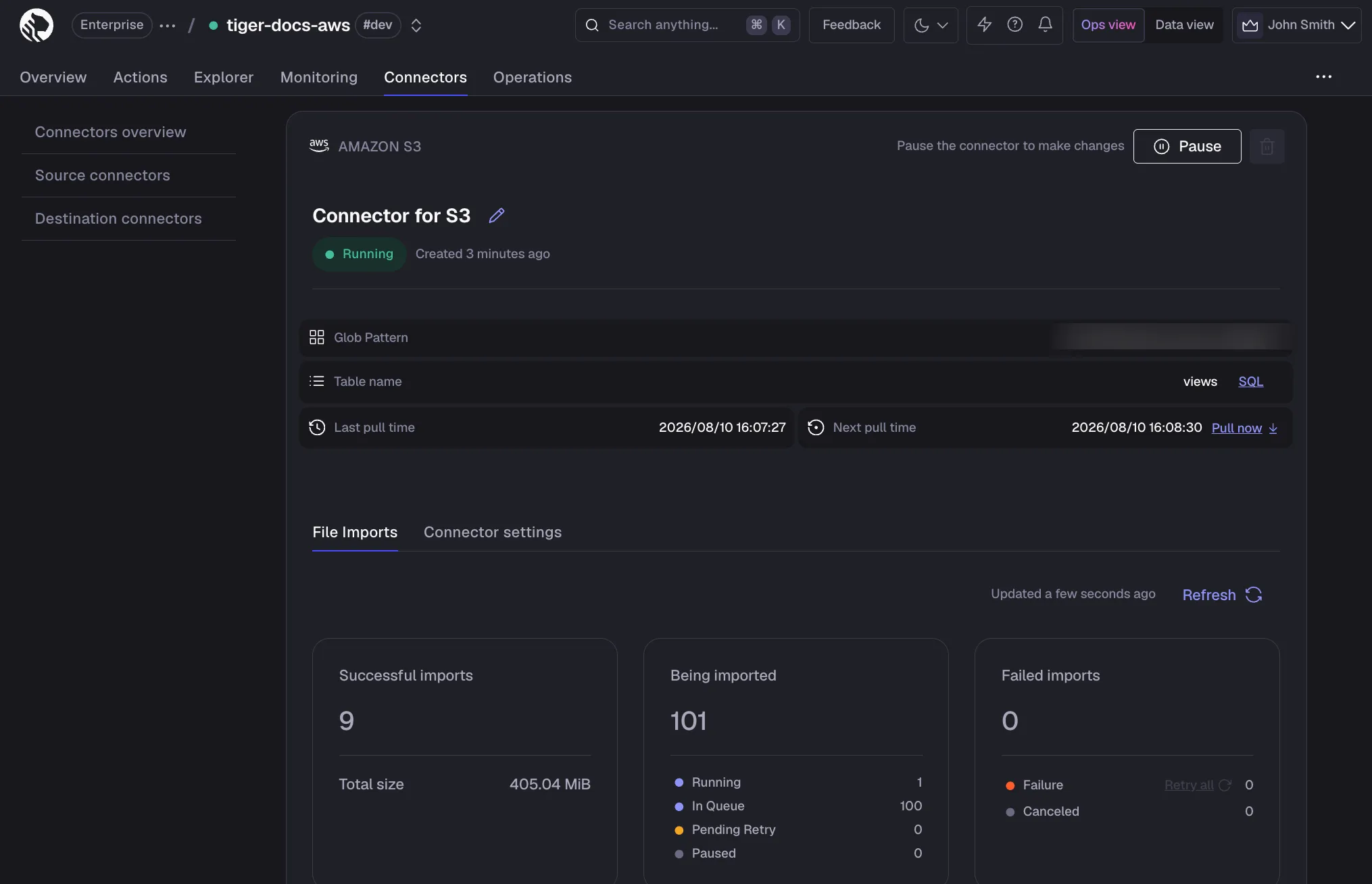Open the theme moon dropdown
Image resolution: width=1372 pixels, height=884 pixels.
pyautogui.click(x=931, y=25)
